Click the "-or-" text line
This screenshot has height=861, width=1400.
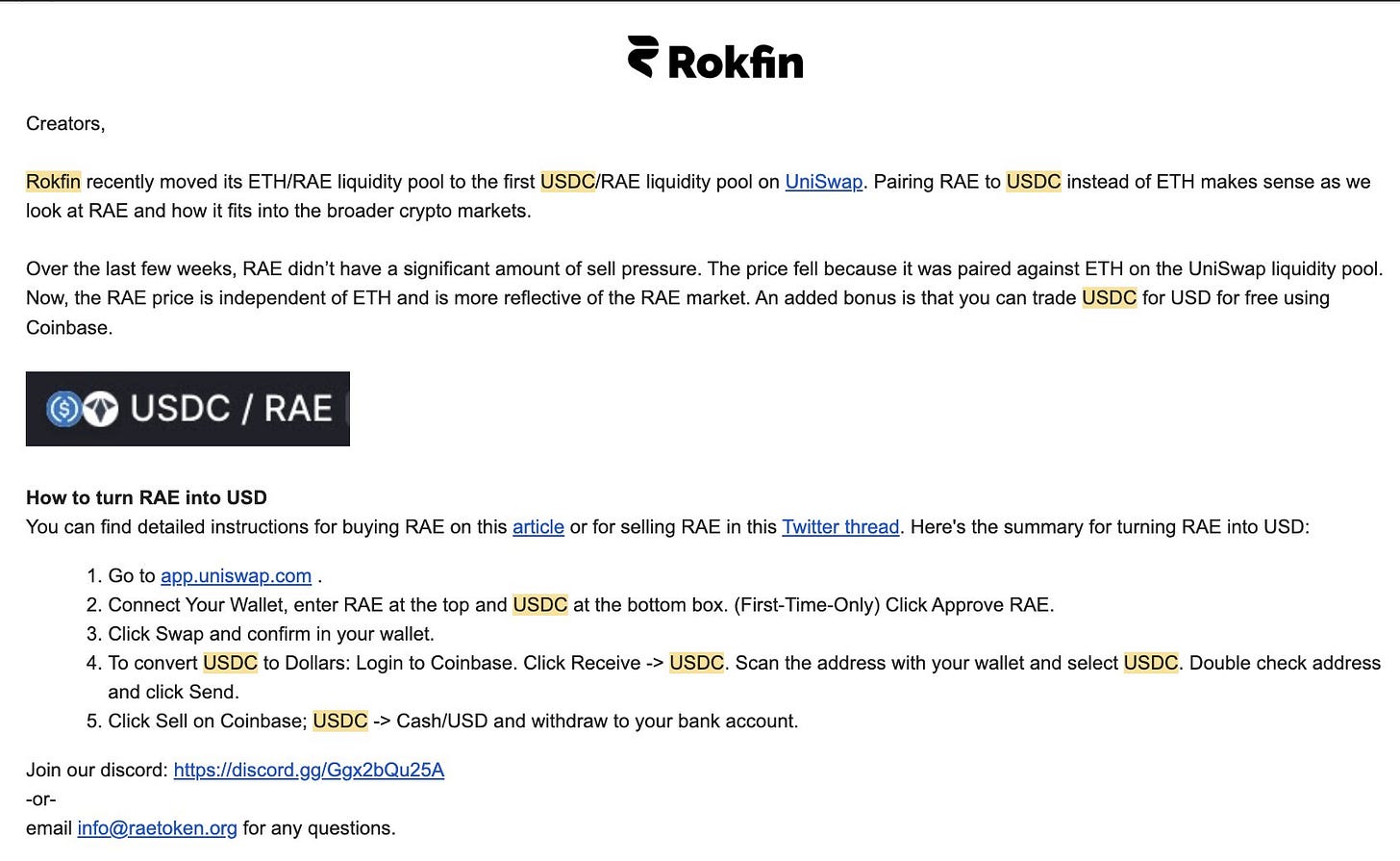41,799
